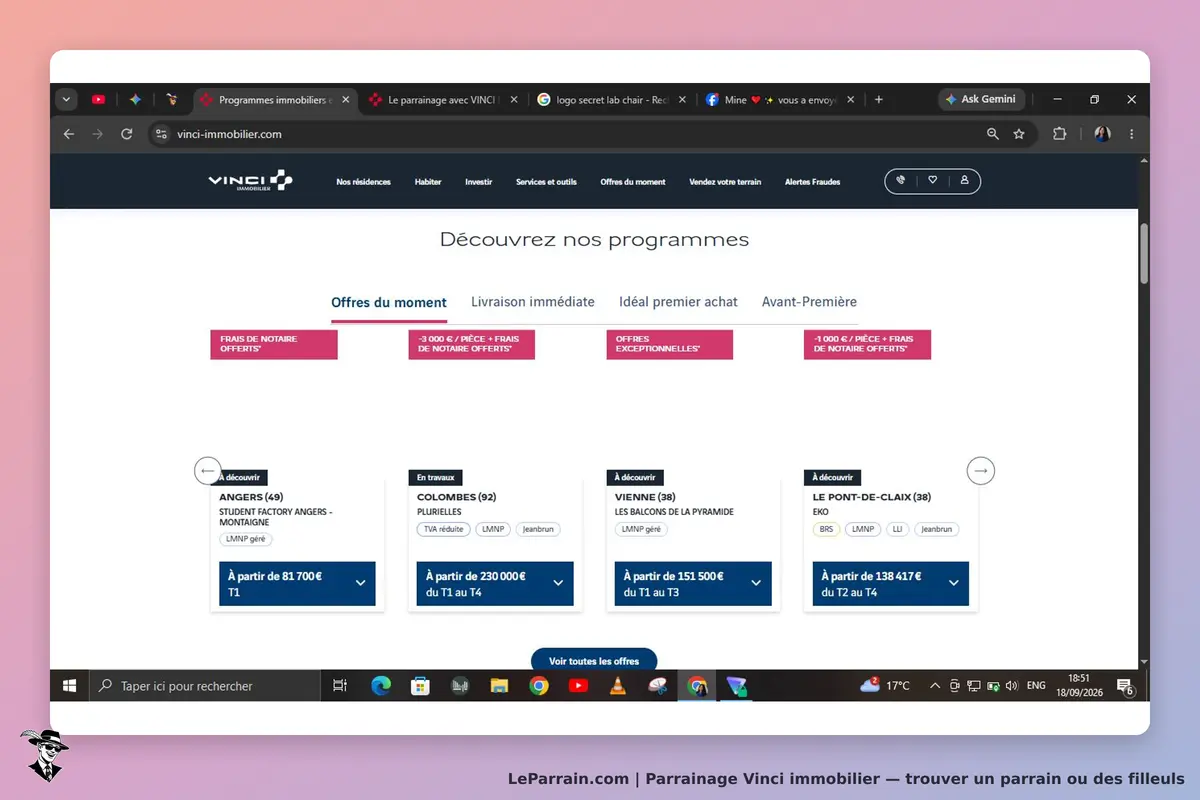Launch Microsoft Edge from the taskbar
The height and width of the screenshot is (800, 1200).
381,686
